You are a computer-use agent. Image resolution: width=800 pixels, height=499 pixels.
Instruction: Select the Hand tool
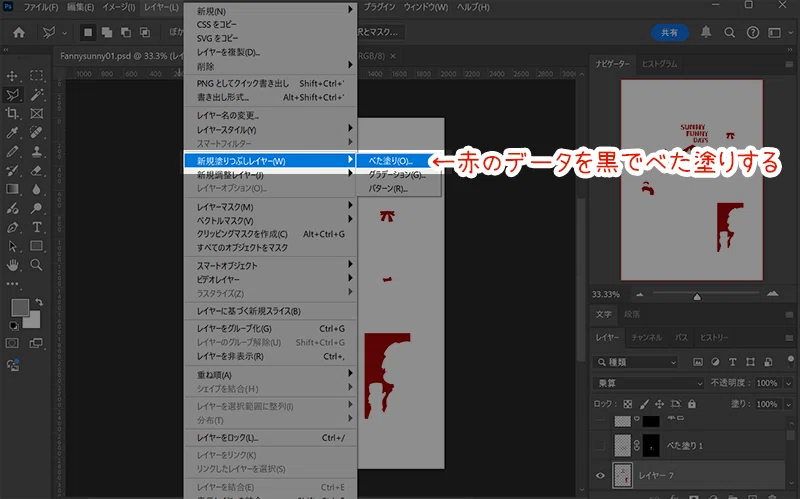pos(12,265)
